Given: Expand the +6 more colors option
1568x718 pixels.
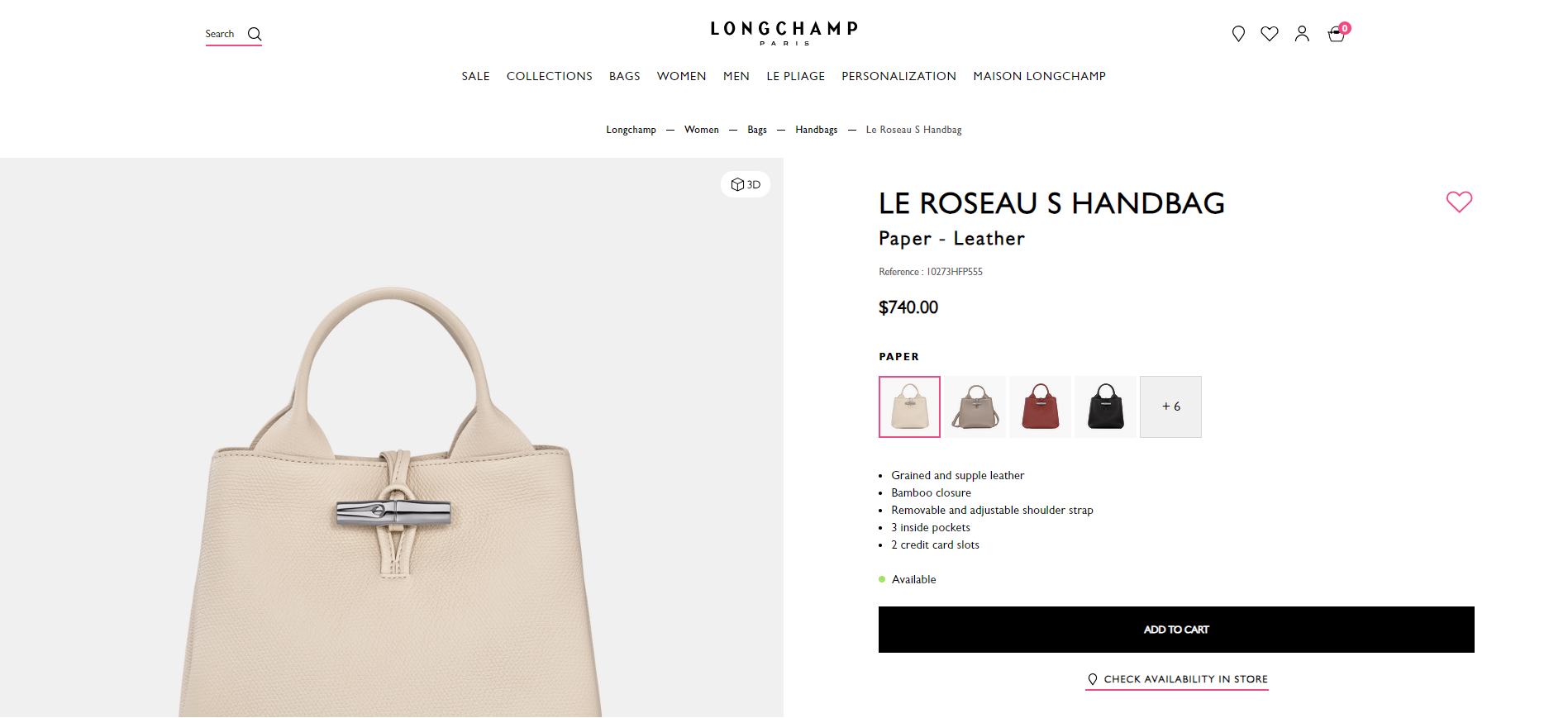Looking at the screenshot, I should pos(1170,407).
